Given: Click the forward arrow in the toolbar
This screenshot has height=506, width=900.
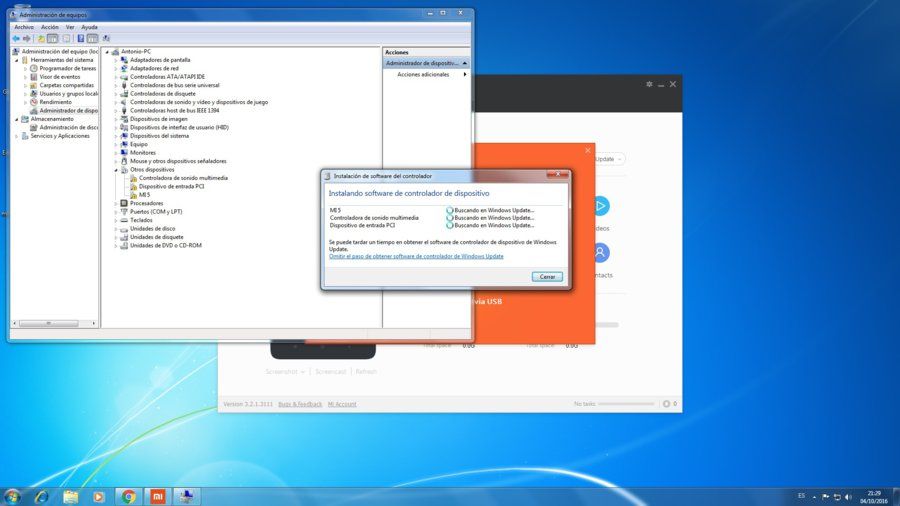Looking at the screenshot, I should (x=26, y=38).
